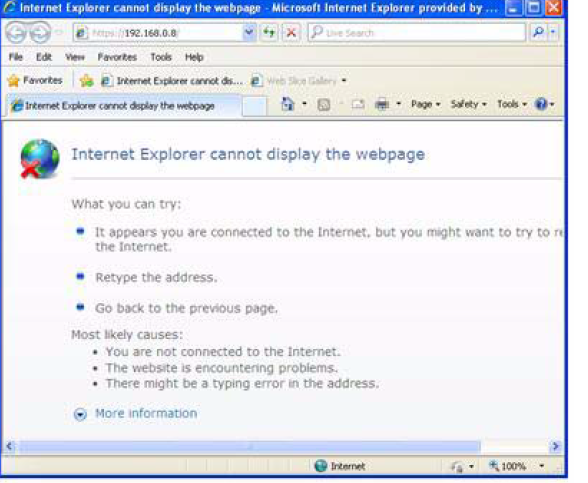Click the browser Back arrow button
This screenshot has width=588, height=483.
[16, 33]
